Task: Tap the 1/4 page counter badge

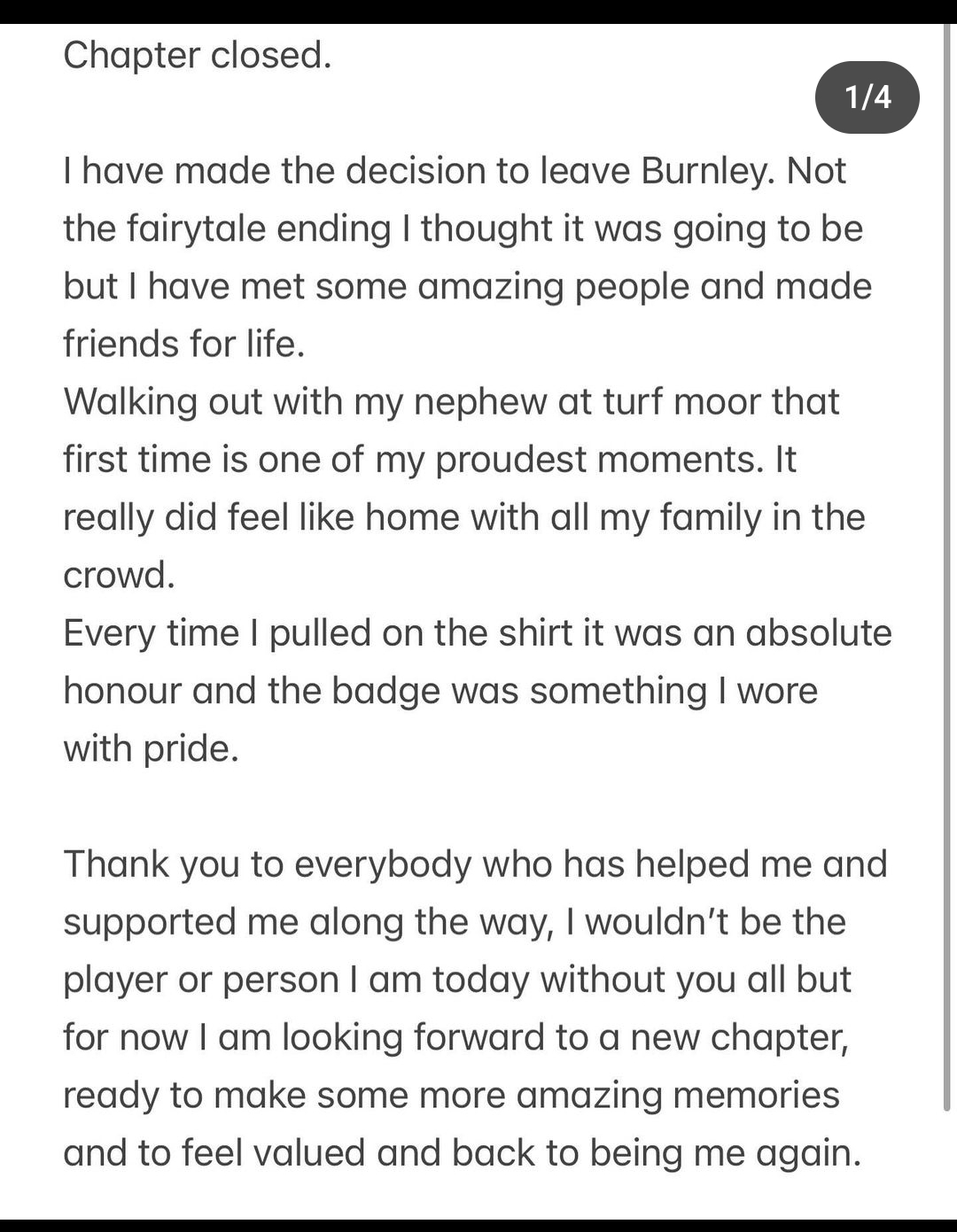Action: click(867, 97)
